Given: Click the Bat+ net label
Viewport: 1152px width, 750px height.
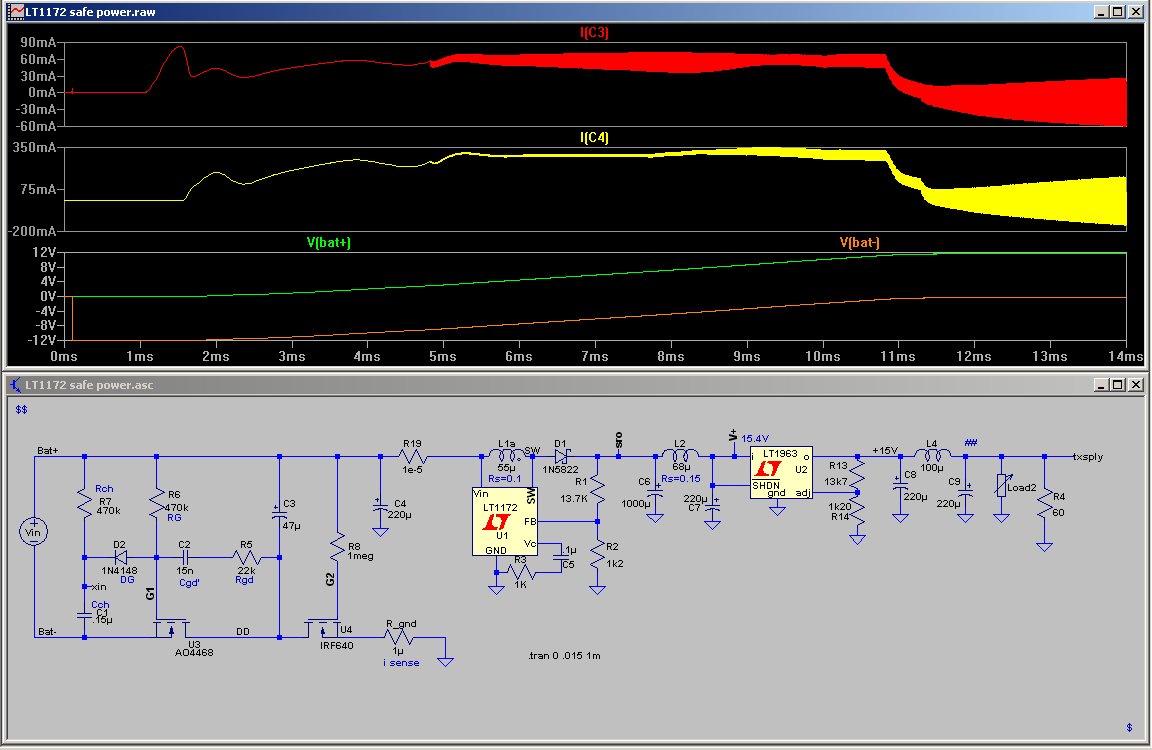Looking at the screenshot, I should pos(48,450).
